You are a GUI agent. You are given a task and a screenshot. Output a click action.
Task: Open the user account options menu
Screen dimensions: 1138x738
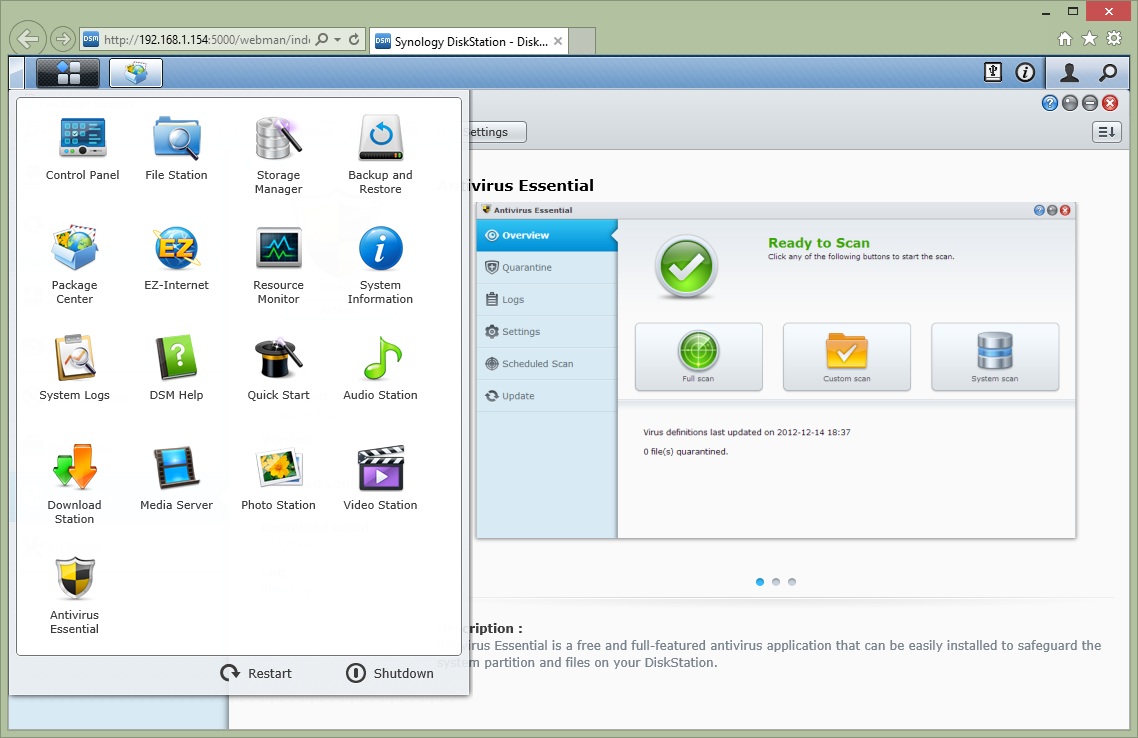pyautogui.click(x=1069, y=72)
